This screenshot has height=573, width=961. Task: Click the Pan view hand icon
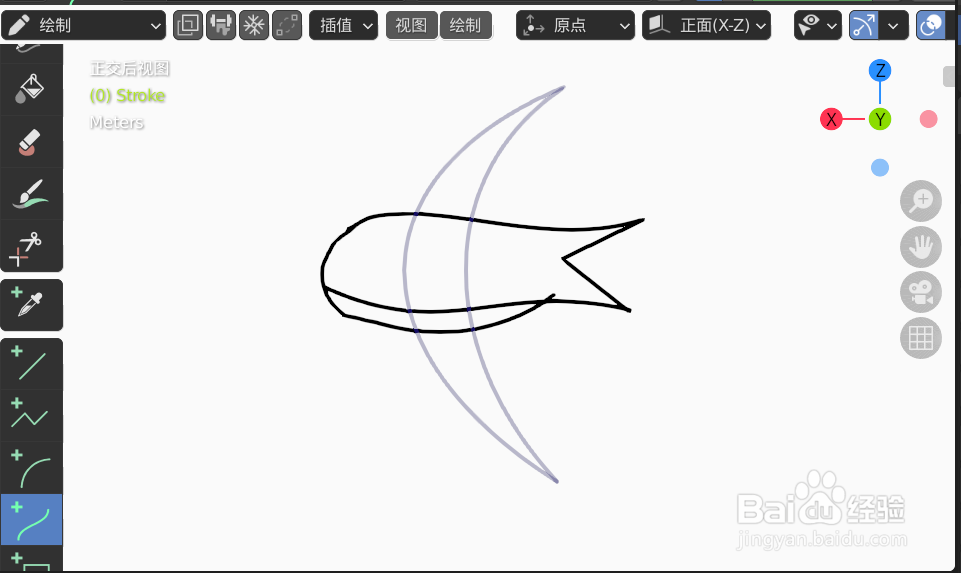coord(921,247)
